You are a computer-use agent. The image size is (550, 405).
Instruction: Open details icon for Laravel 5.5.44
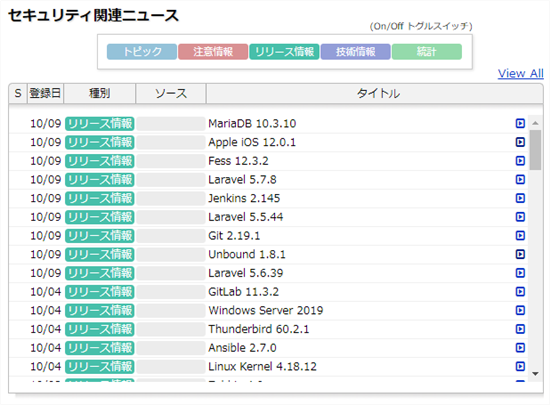tap(520, 217)
